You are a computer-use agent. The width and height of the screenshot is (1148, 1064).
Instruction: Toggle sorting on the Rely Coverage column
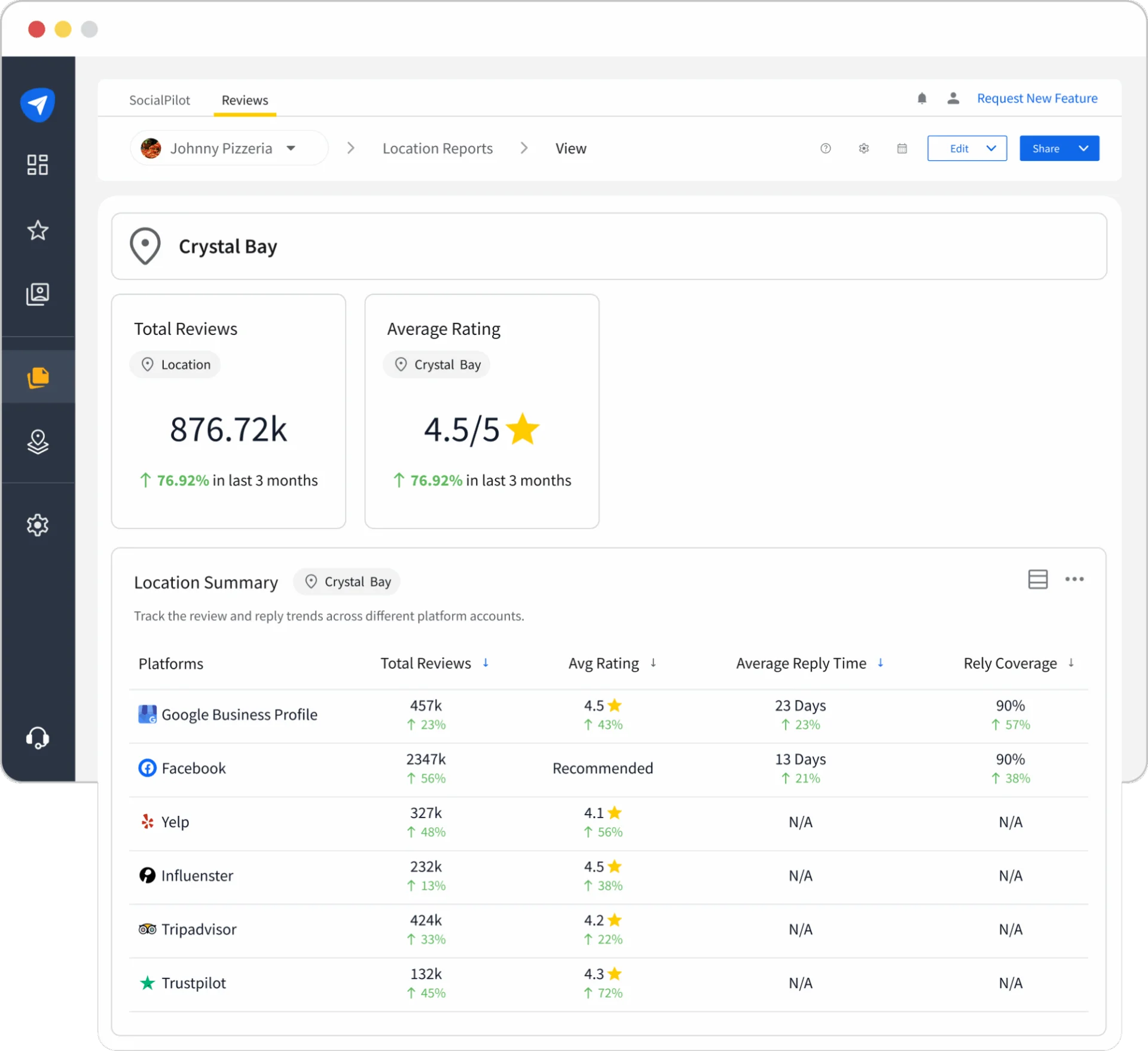[1071, 663]
